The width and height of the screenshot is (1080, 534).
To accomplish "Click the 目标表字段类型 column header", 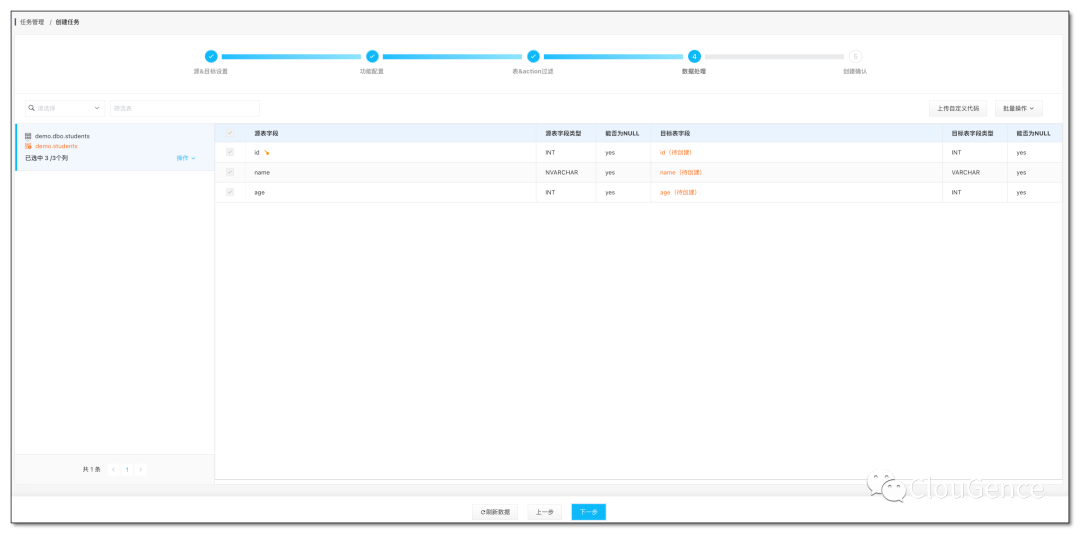I will click(x=971, y=133).
